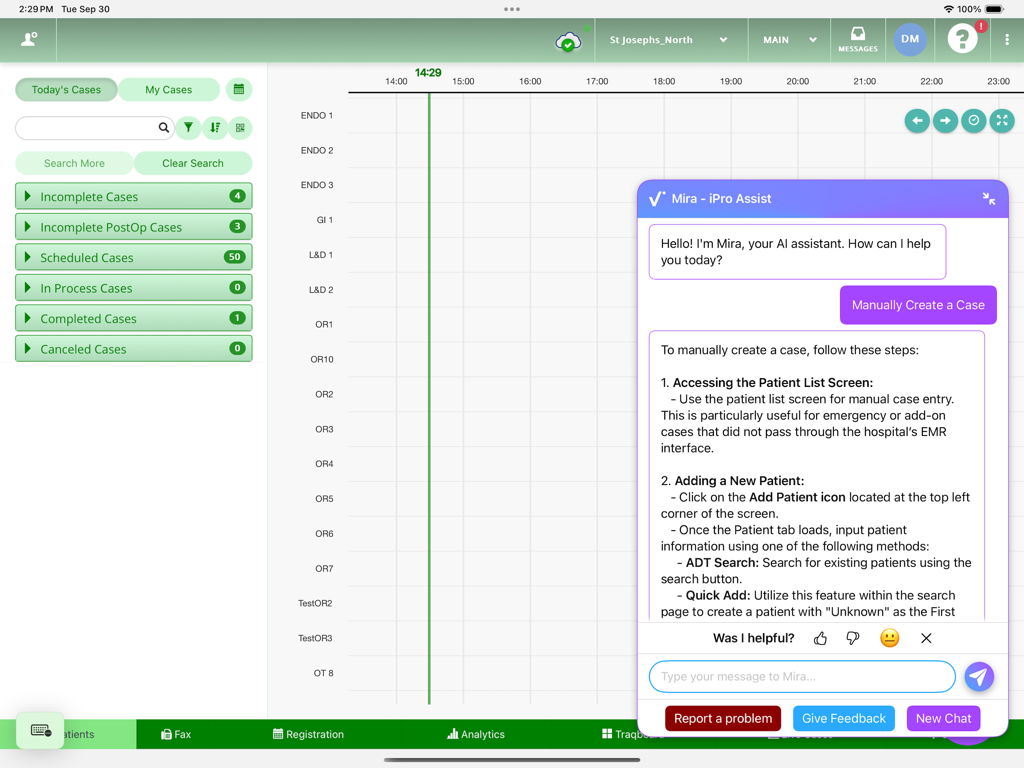
Task: Jump to current time with the clock icon
Action: (973, 120)
